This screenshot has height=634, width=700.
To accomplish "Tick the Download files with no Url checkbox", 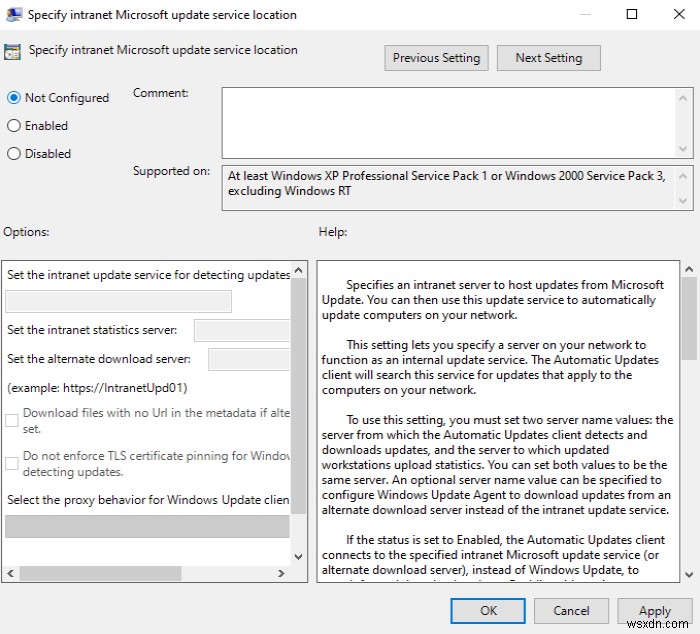I will point(12,420).
